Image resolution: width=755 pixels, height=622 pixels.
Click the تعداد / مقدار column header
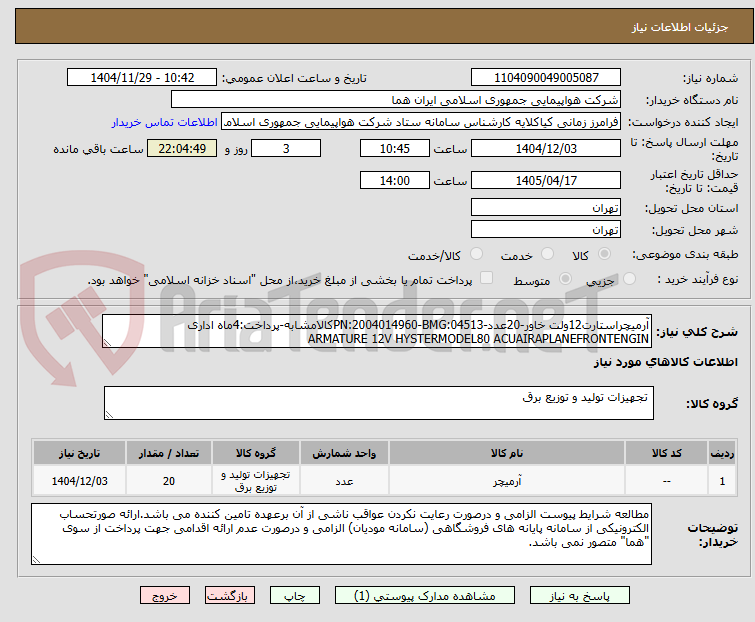pyautogui.click(x=169, y=453)
